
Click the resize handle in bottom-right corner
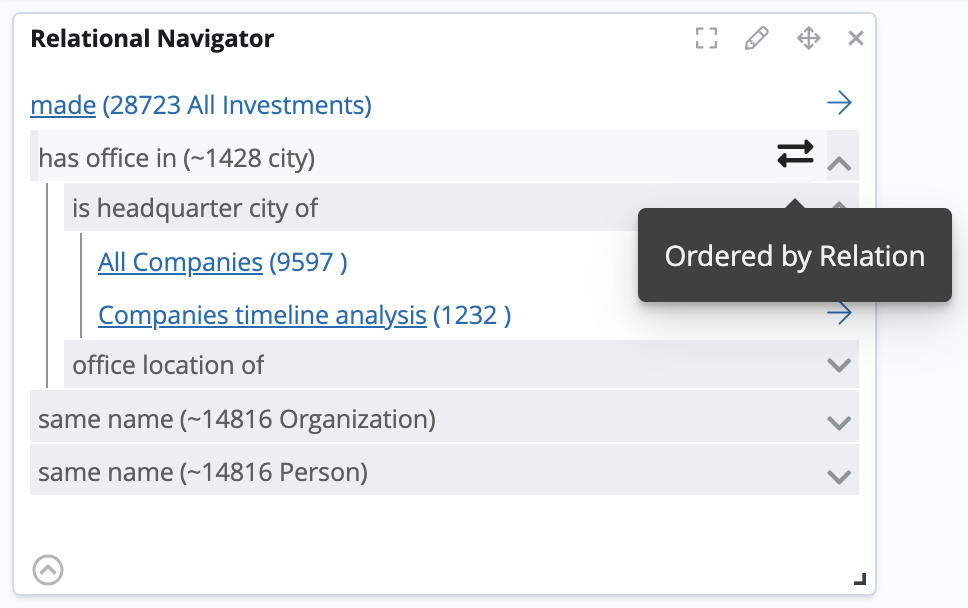pos(859,578)
